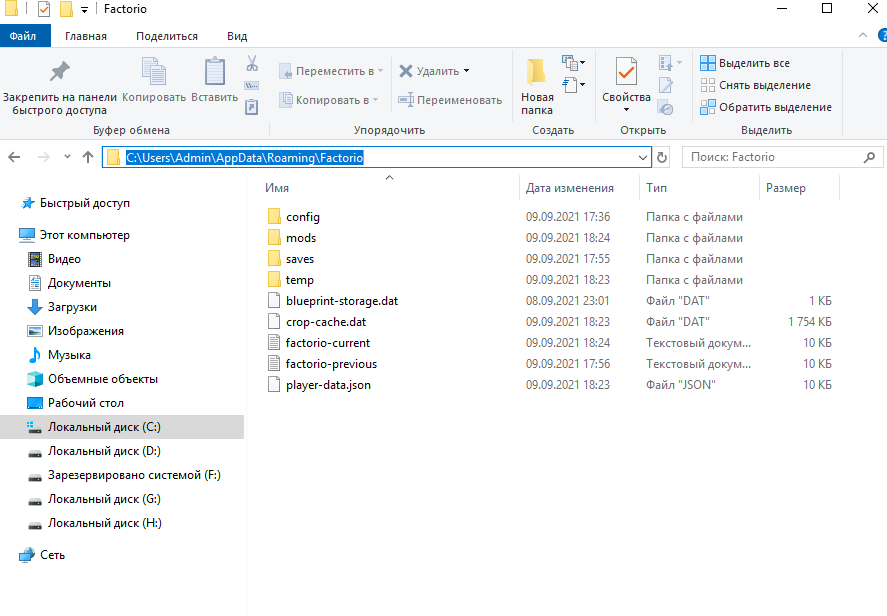Switch to the Вид ribbon tab

(237, 36)
